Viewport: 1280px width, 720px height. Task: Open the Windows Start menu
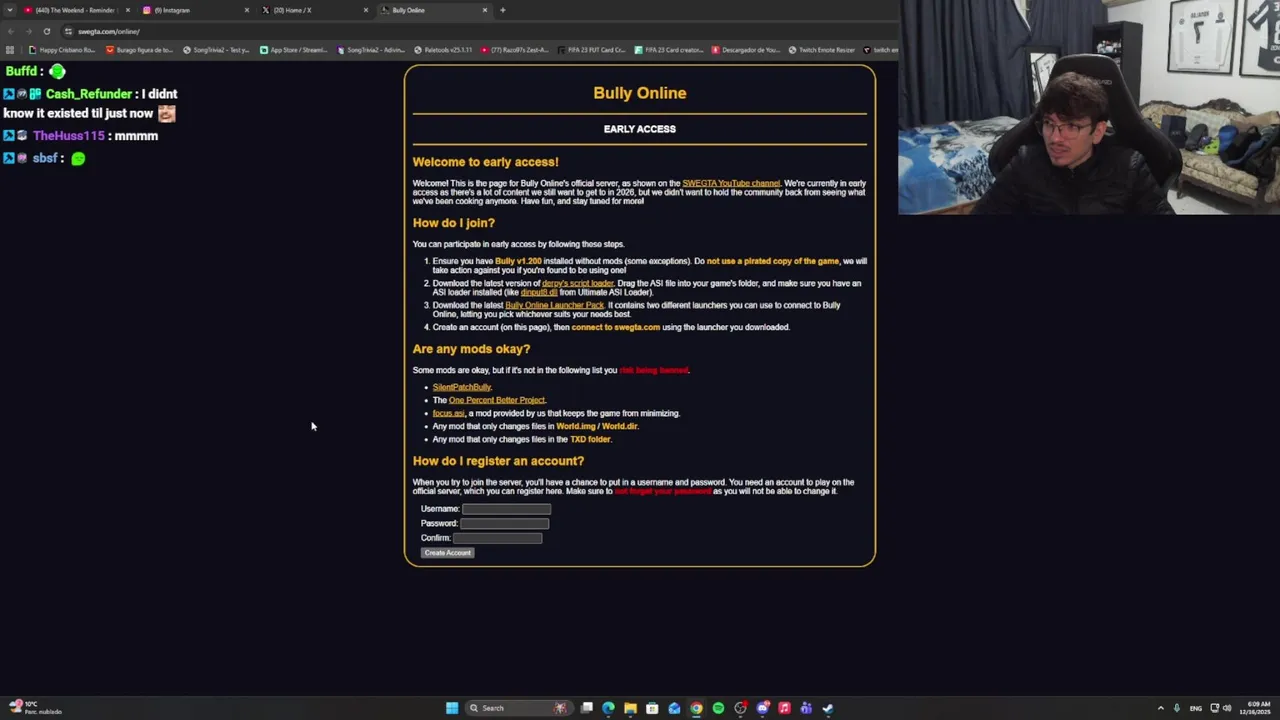point(452,708)
